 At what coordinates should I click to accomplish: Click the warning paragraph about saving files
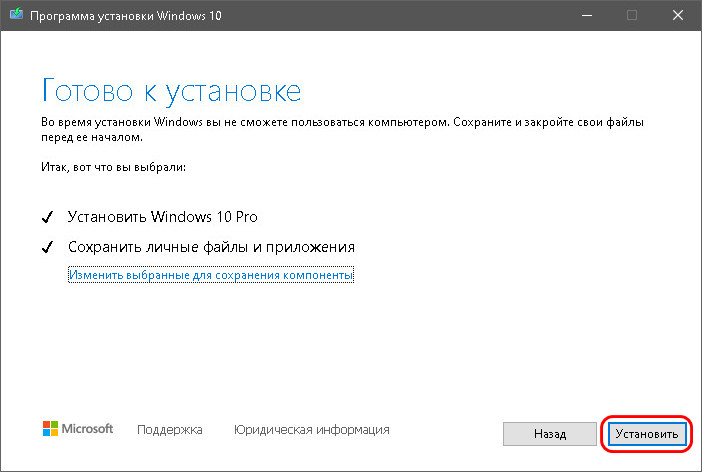click(x=342, y=129)
